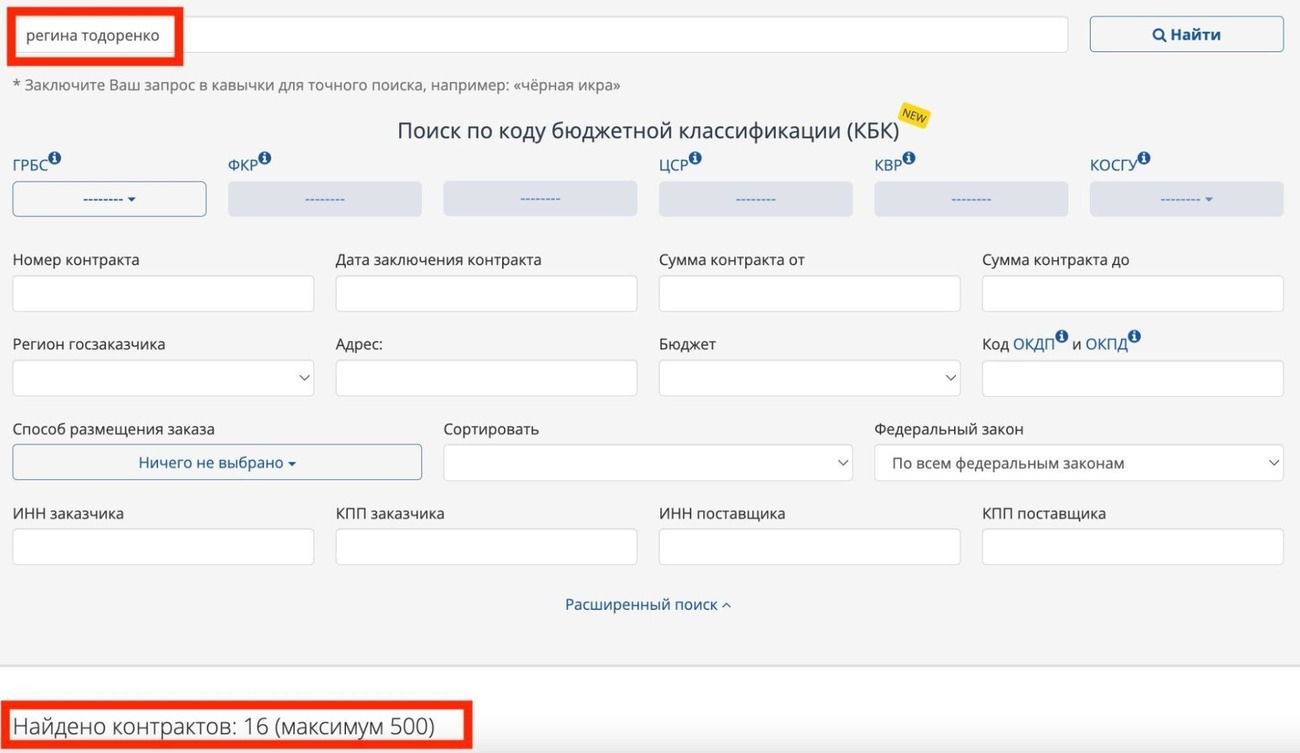Open the Регион госзаказчика dropdown
This screenshot has width=1300, height=753.
coord(163,378)
